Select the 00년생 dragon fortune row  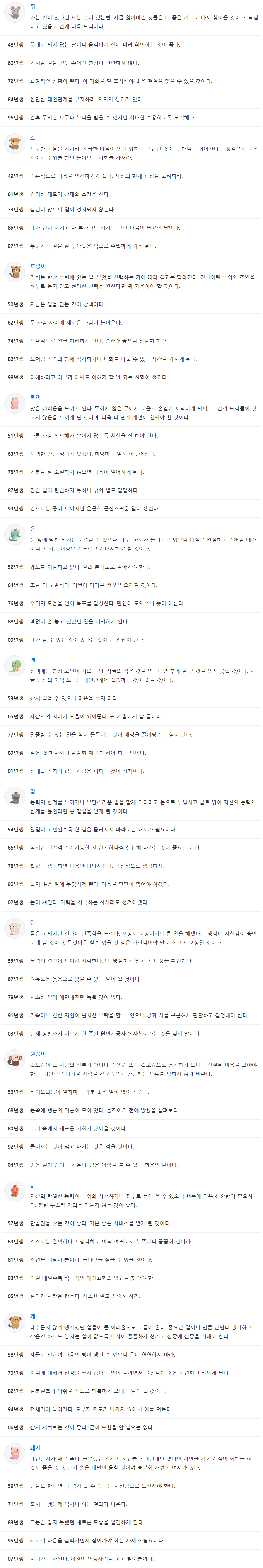(x=131, y=640)
